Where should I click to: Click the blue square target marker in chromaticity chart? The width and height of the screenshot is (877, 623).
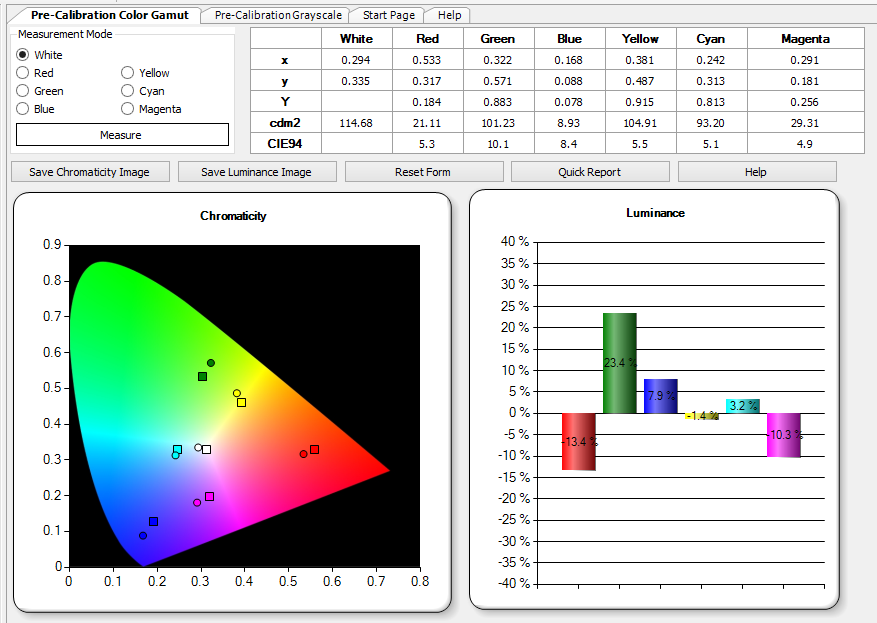click(153, 522)
